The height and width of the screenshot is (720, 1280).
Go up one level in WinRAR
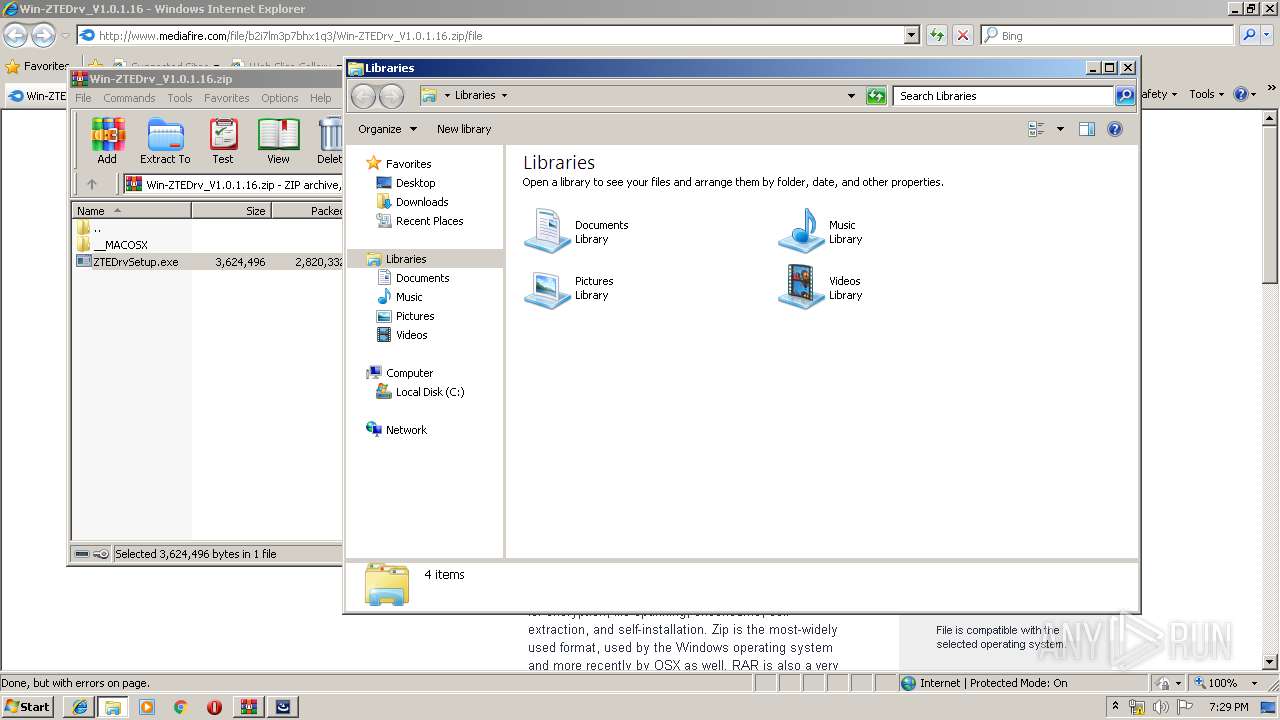coord(92,184)
